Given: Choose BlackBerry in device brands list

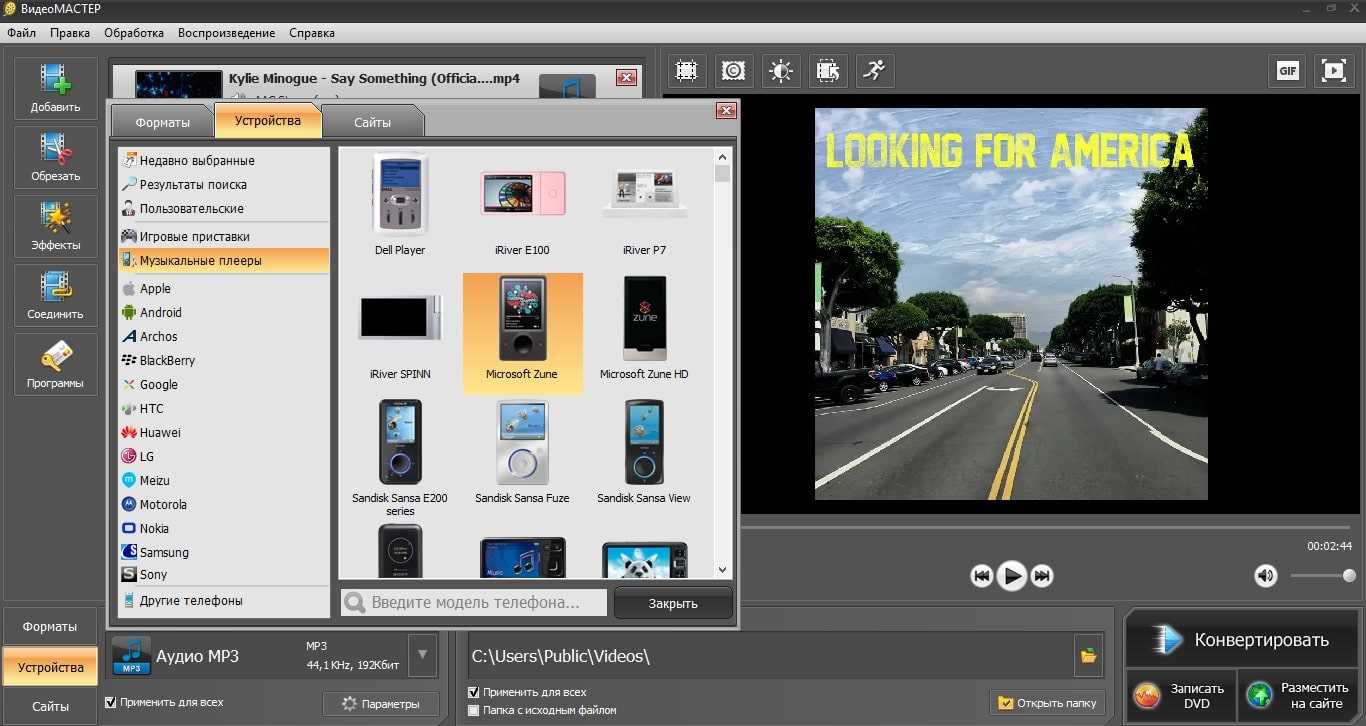Looking at the screenshot, I should pos(224,360).
